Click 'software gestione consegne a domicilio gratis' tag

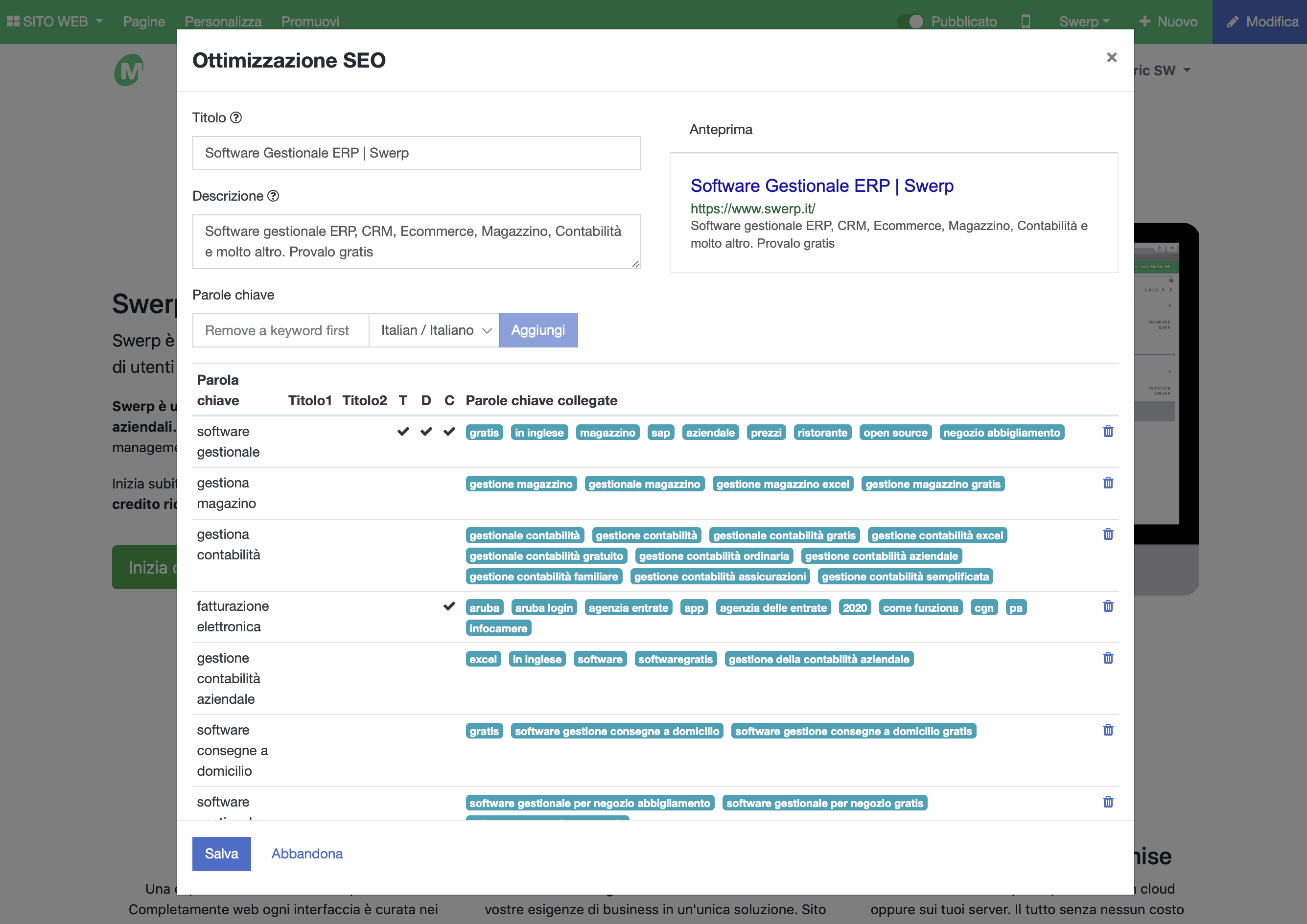pyautogui.click(x=853, y=731)
